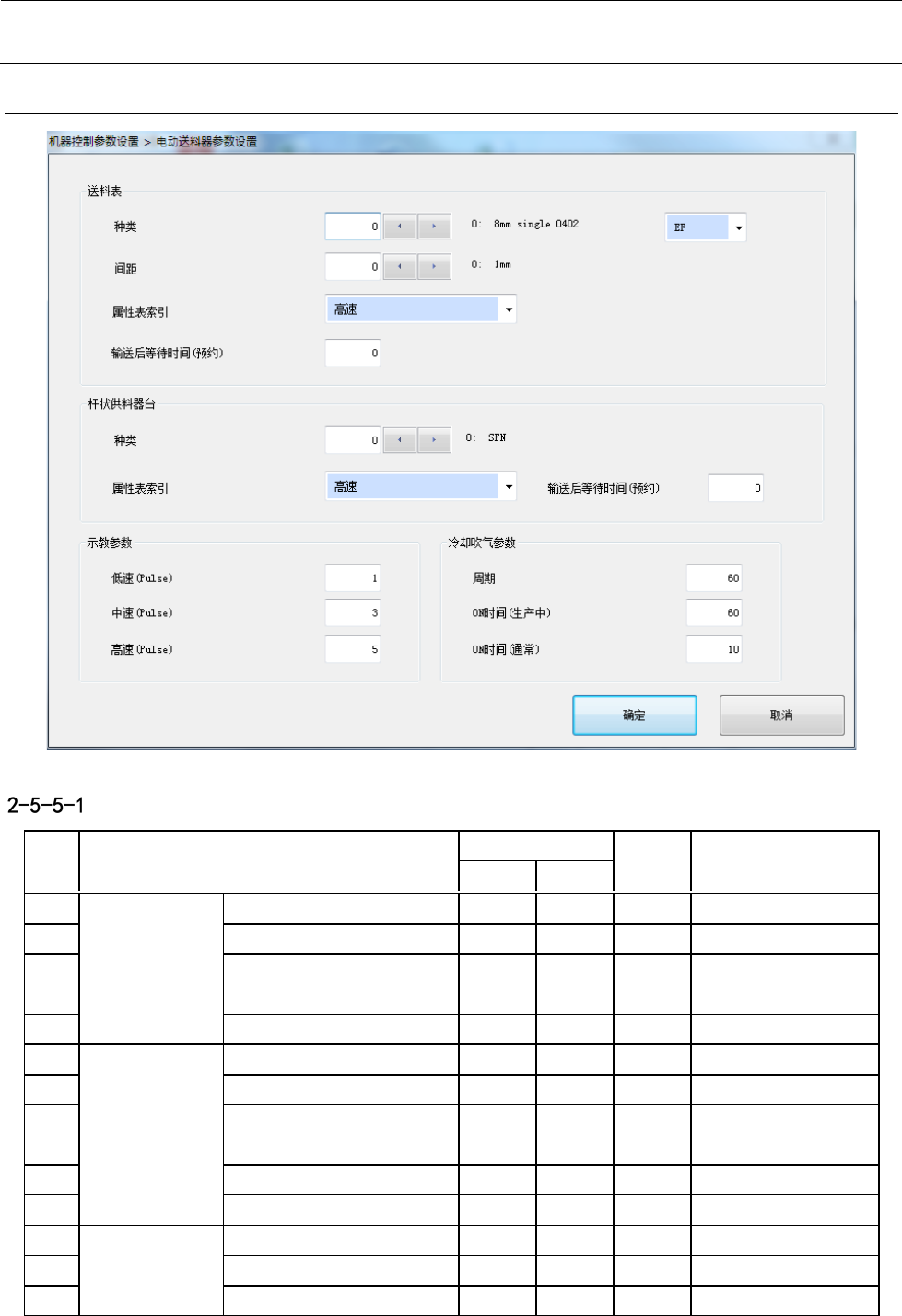The width and height of the screenshot is (902, 1316).
Task: Click the 确定 button
Action: coord(634,716)
